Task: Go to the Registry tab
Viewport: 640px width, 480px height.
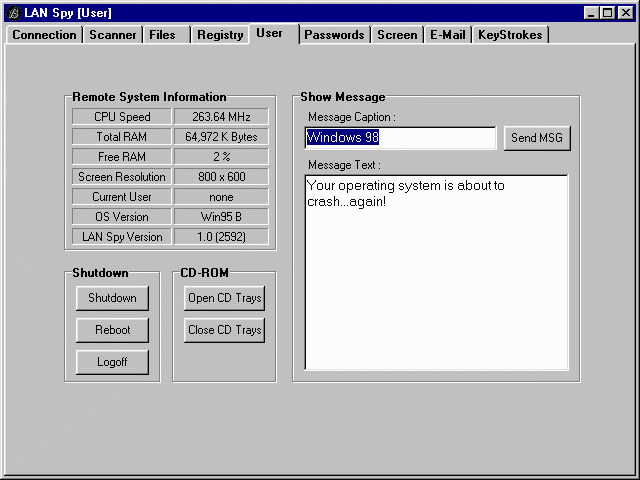Action: 220,35
